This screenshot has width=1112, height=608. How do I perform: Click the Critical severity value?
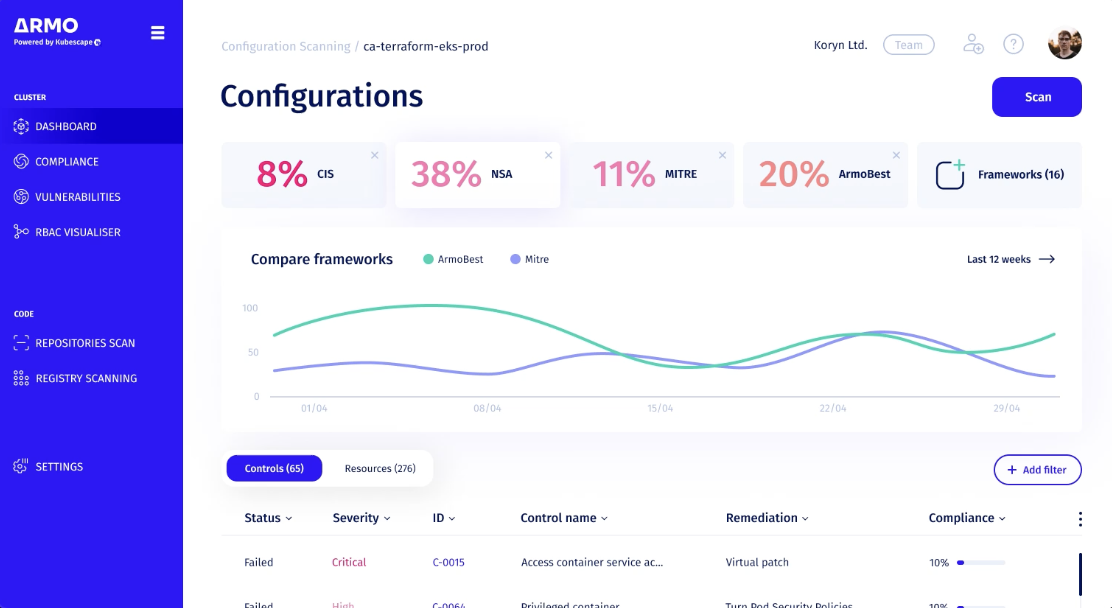(x=349, y=562)
